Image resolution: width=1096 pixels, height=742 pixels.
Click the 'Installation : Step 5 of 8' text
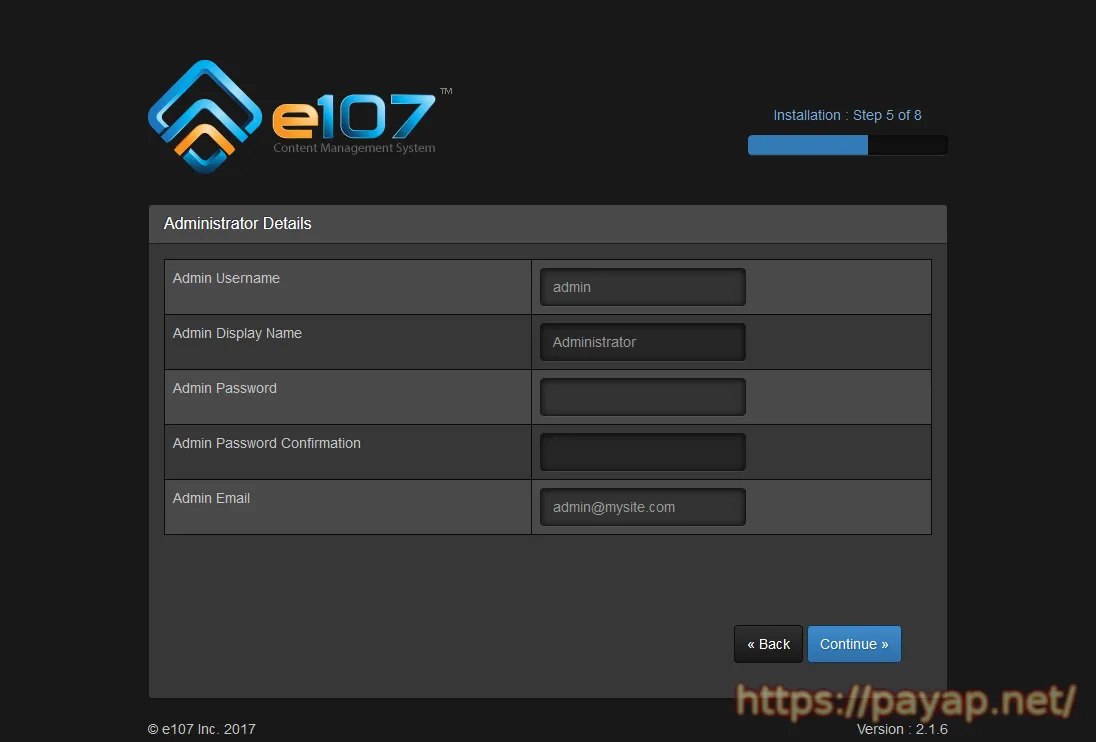847,115
